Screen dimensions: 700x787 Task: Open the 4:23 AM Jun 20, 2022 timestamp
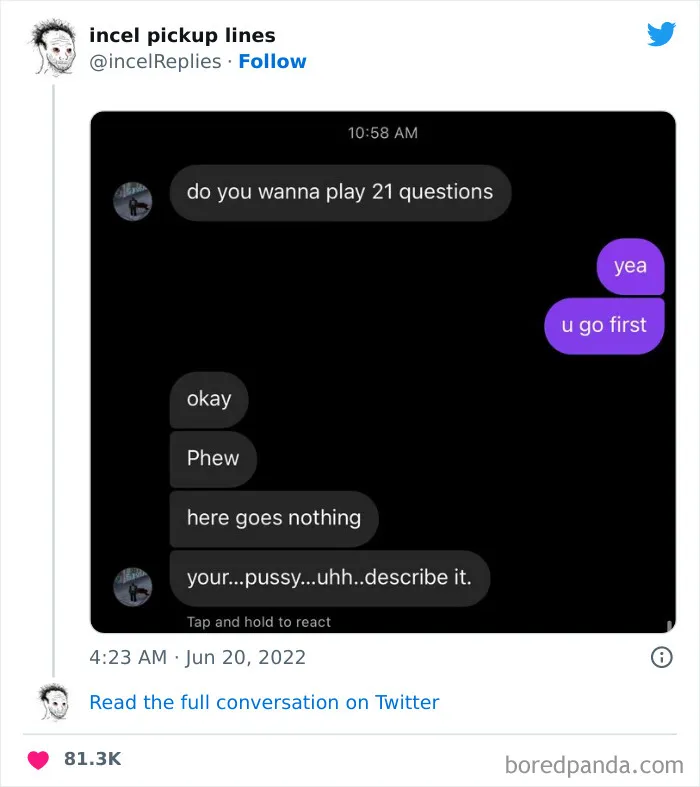(197, 657)
